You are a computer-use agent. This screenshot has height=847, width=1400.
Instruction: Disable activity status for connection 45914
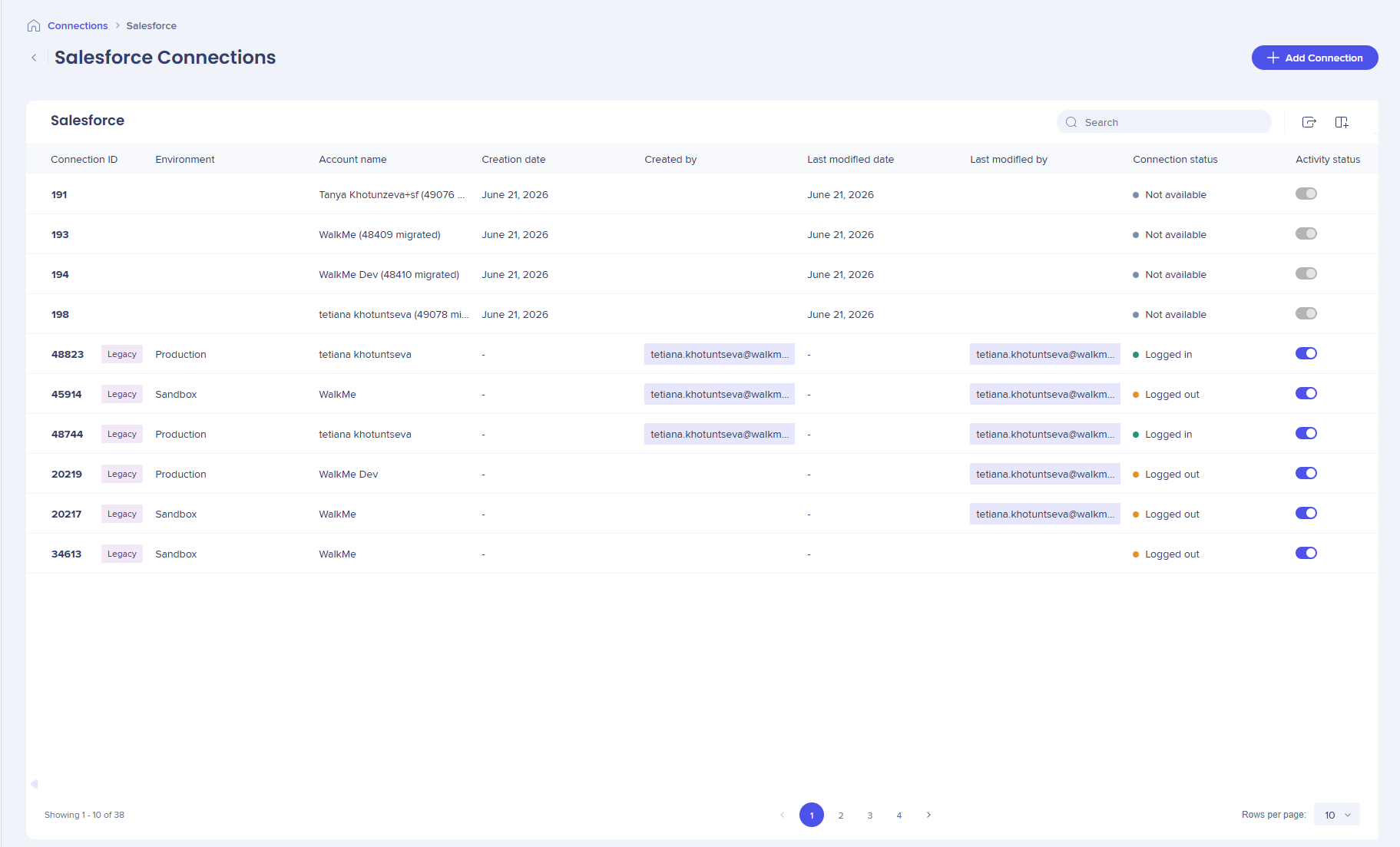click(1306, 393)
